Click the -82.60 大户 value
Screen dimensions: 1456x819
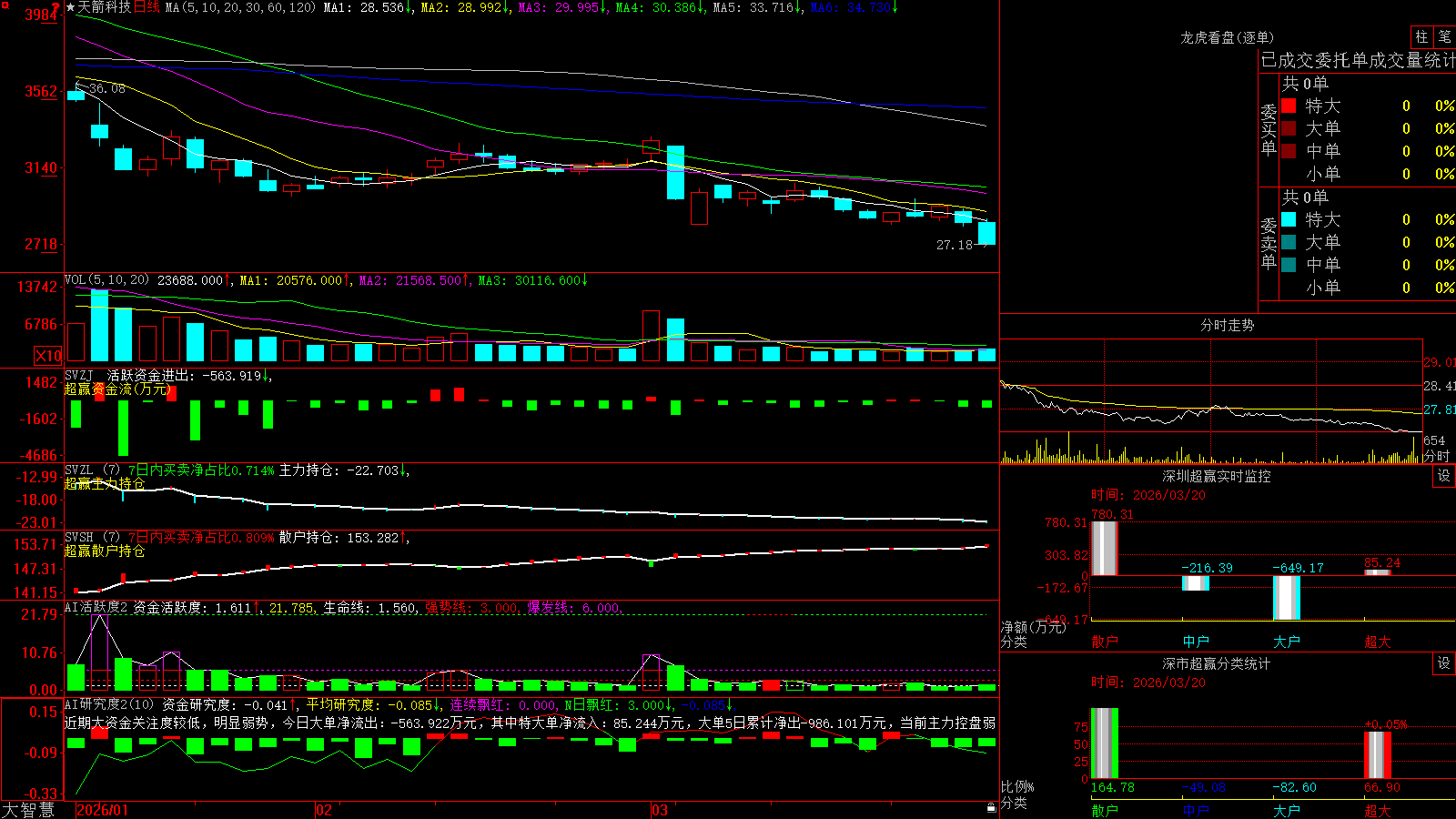[x=1295, y=787]
